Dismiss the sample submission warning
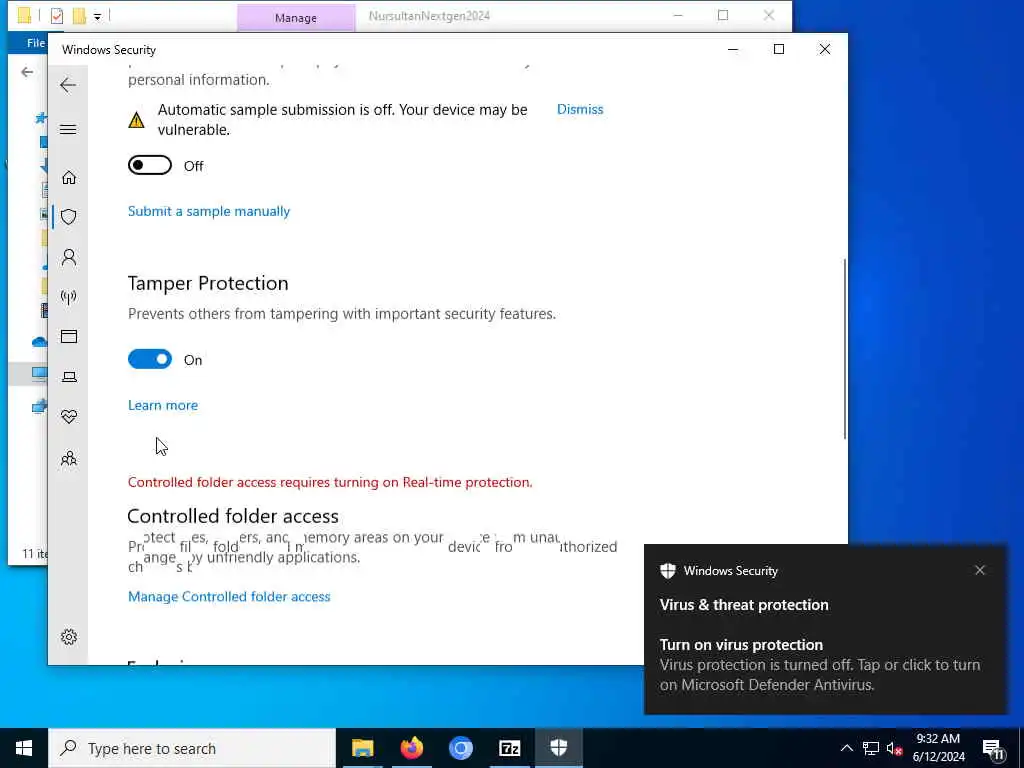This screenshot has width=1024, height=768. 580,110
